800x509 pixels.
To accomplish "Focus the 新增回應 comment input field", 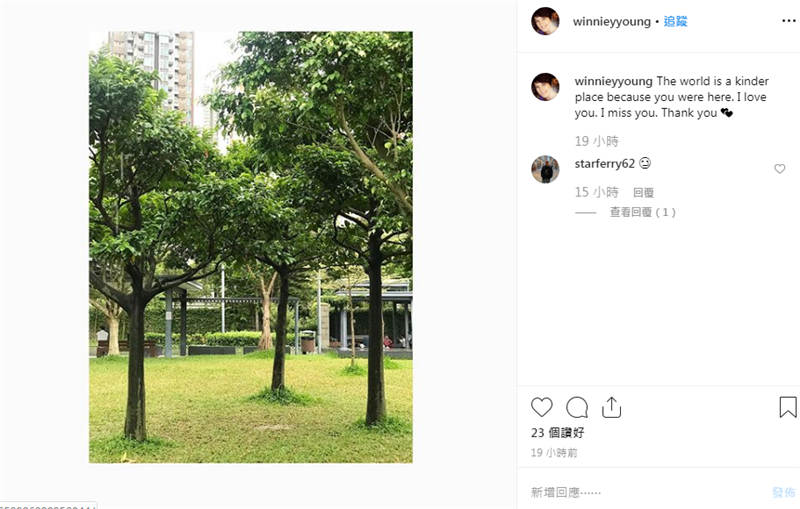I will click(648, 492).
